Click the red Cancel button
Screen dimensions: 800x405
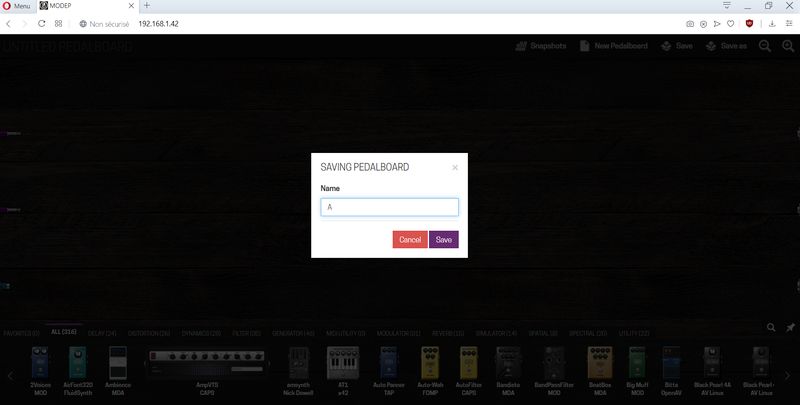click(x=410, y=239)
